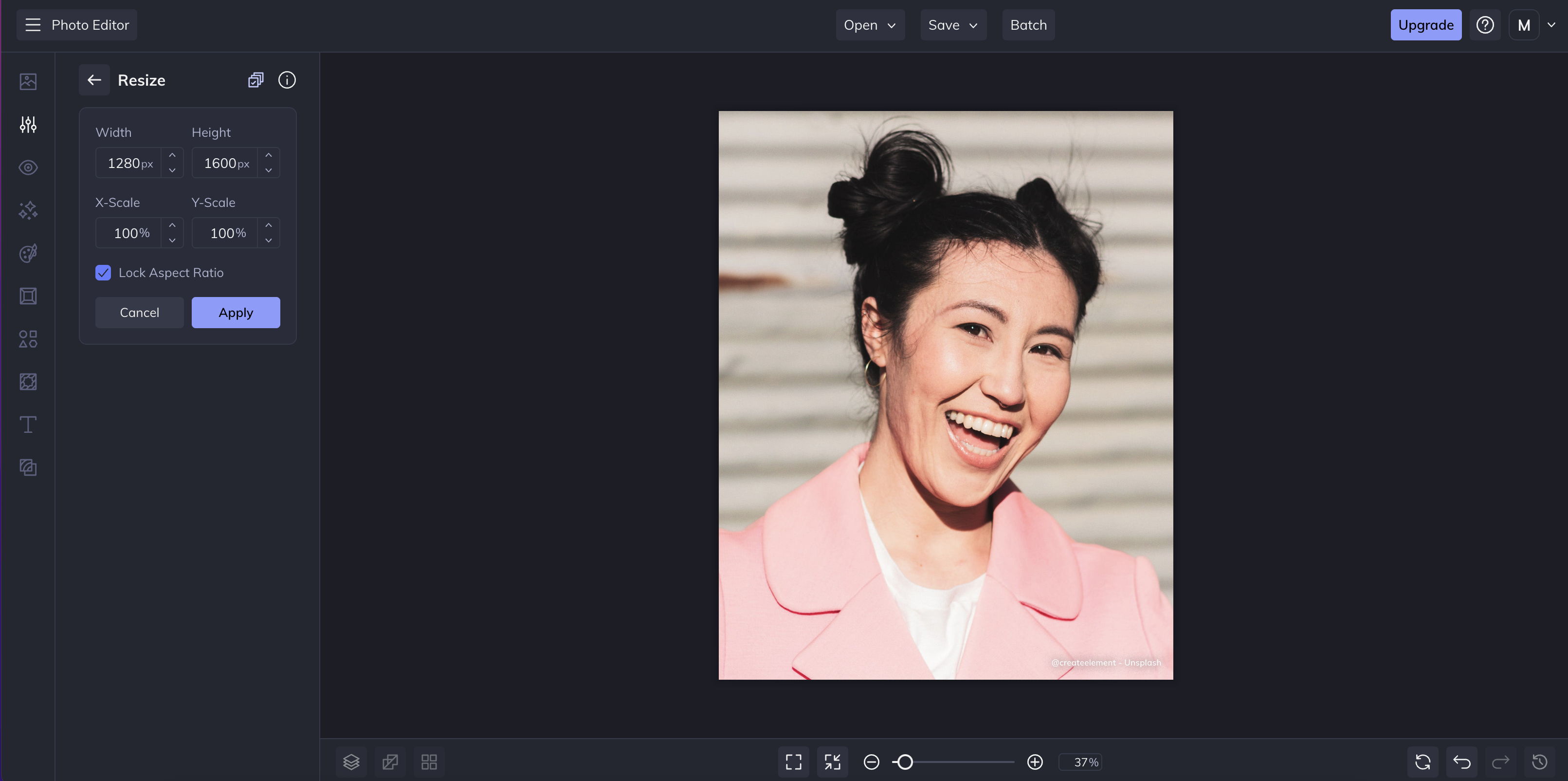
Task: Increase Width using up stepper arrow
Action: pos(172,155)
